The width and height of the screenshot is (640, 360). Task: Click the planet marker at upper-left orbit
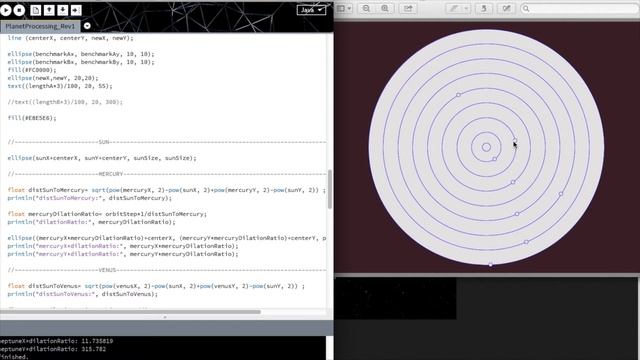pyautogui.click(x=458, y=95)
